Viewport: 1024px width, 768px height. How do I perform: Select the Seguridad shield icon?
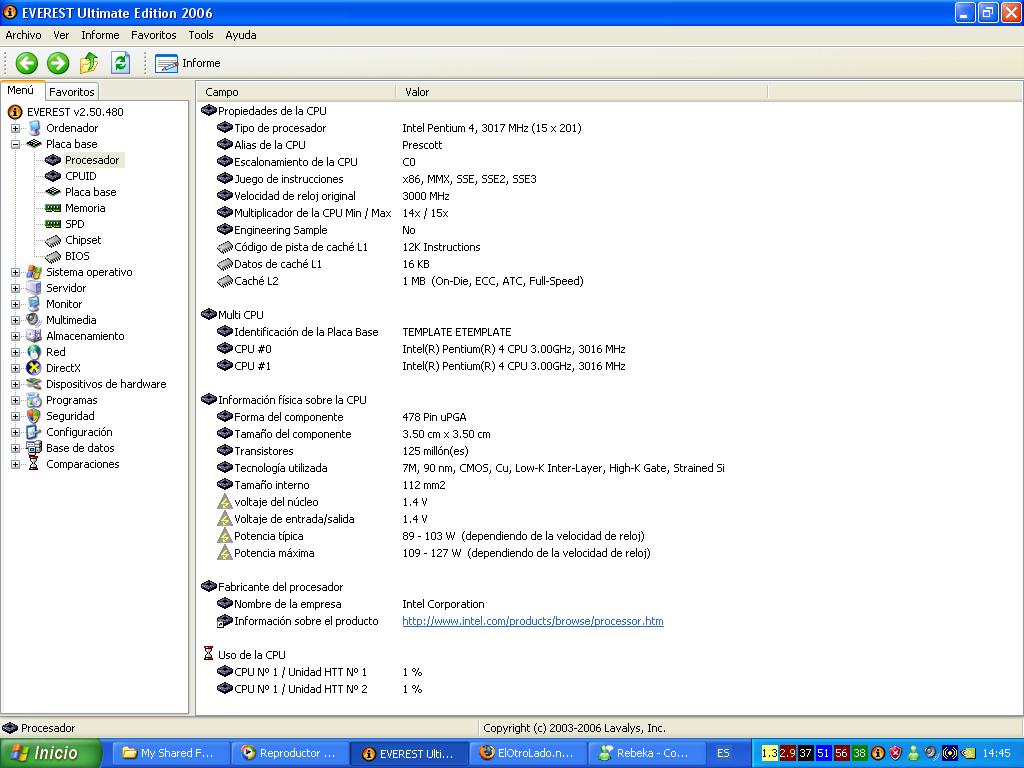(34, 416)
